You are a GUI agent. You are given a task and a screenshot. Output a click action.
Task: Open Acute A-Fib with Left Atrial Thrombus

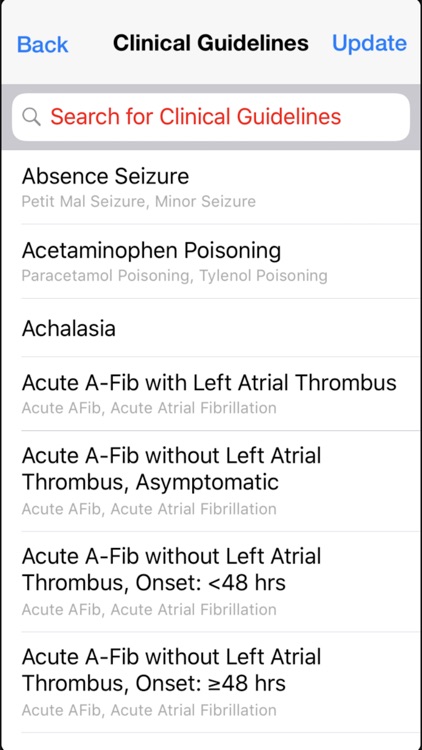point(211,394)
